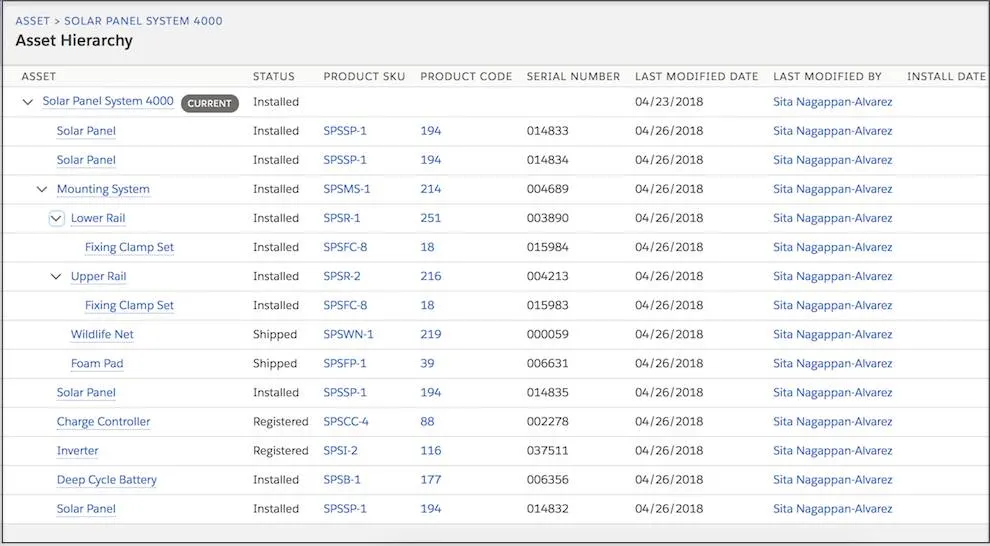Viewport: 990px width, 546px height.
Task: Open product code 251 link
Action: (431, 218)
